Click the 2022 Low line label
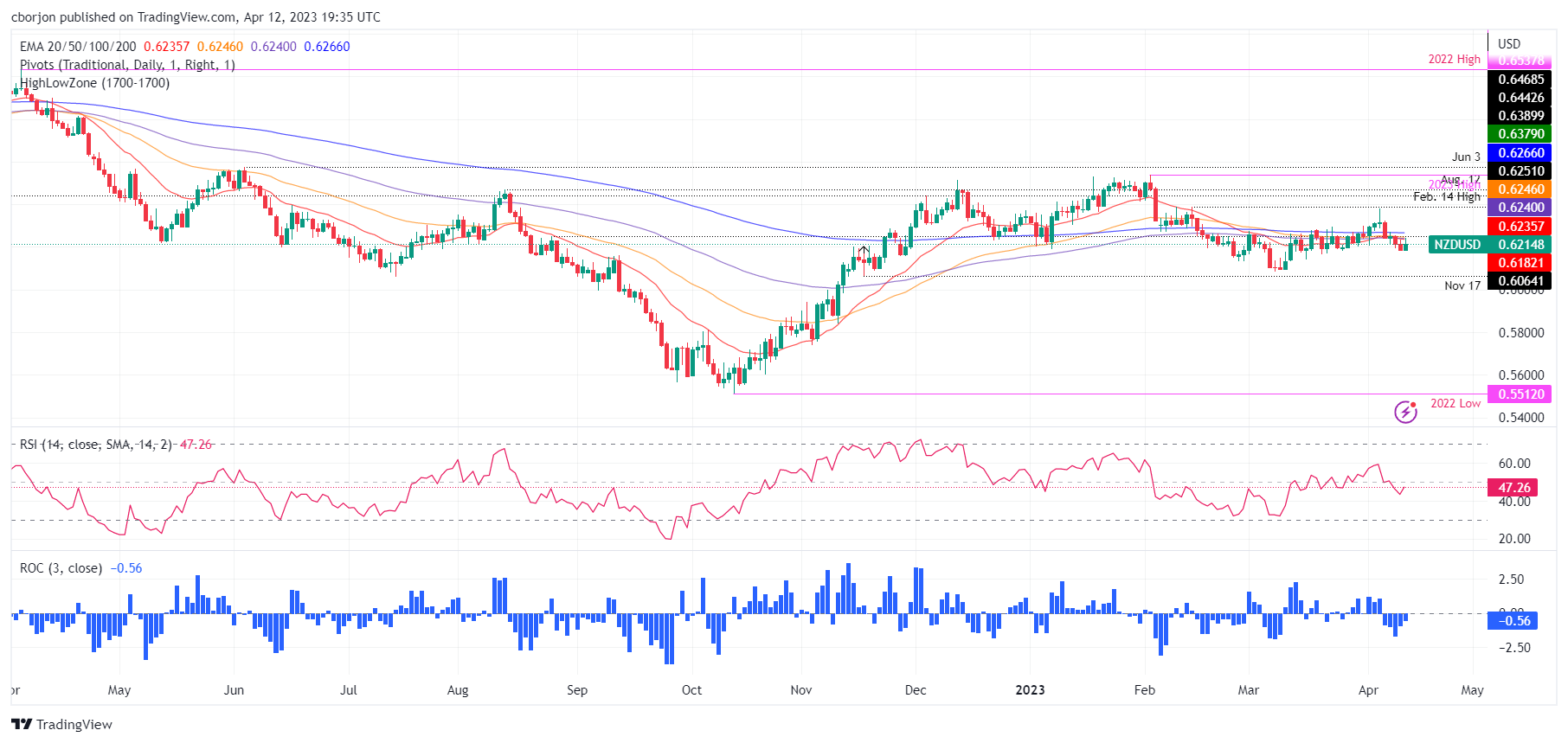Screen dimensions: 1568x743 pyautogui.click(x=1456, y=403)
